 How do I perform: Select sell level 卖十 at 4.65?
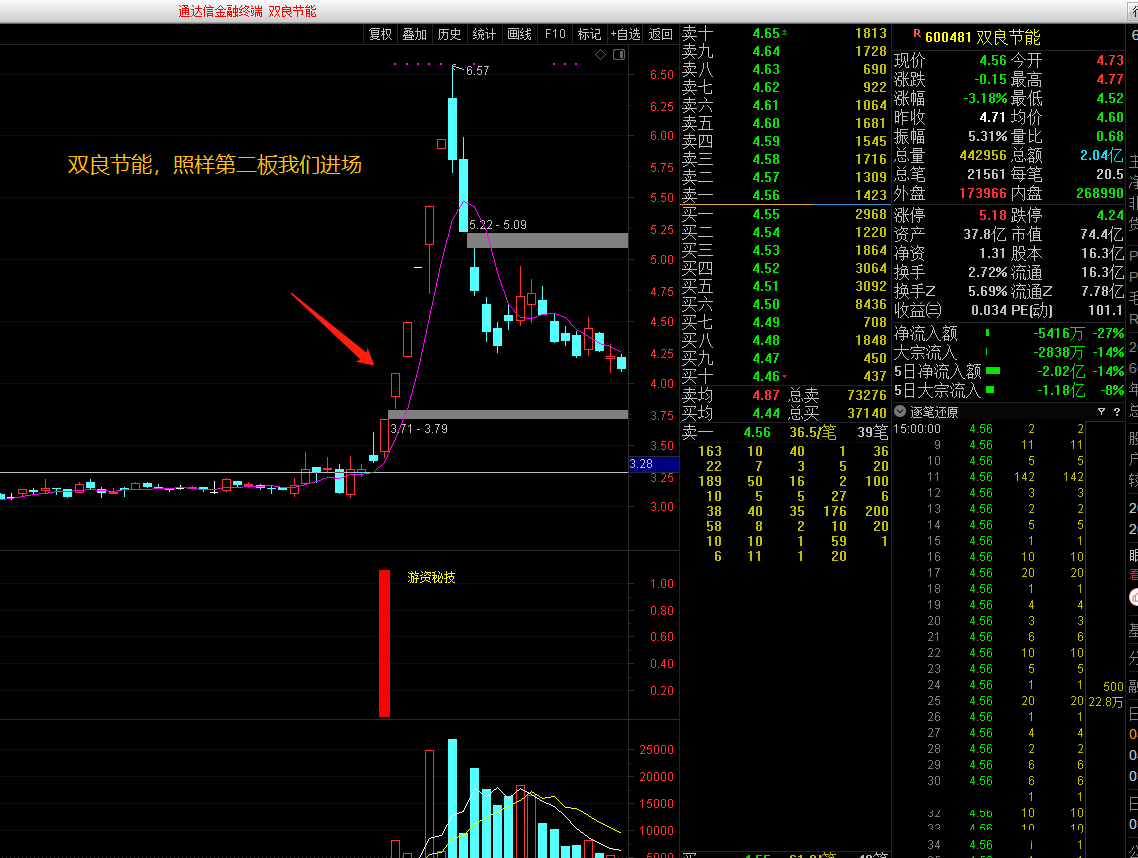click(x=785, y=33)
